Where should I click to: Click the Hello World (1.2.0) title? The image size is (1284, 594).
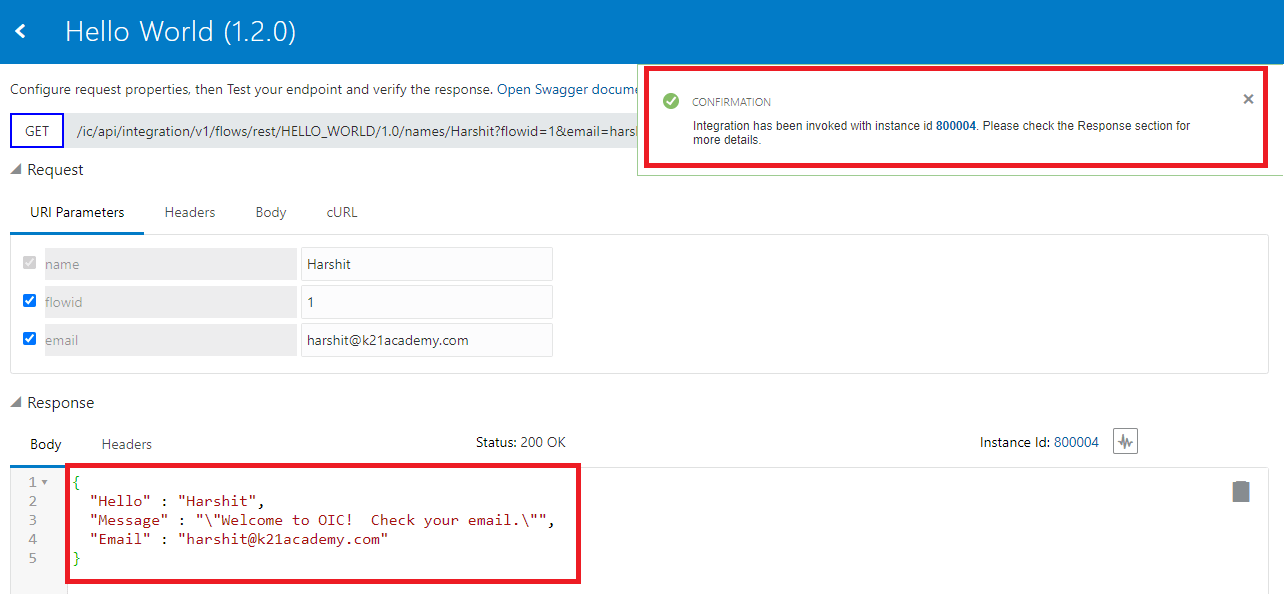click(x=180, y=31)
